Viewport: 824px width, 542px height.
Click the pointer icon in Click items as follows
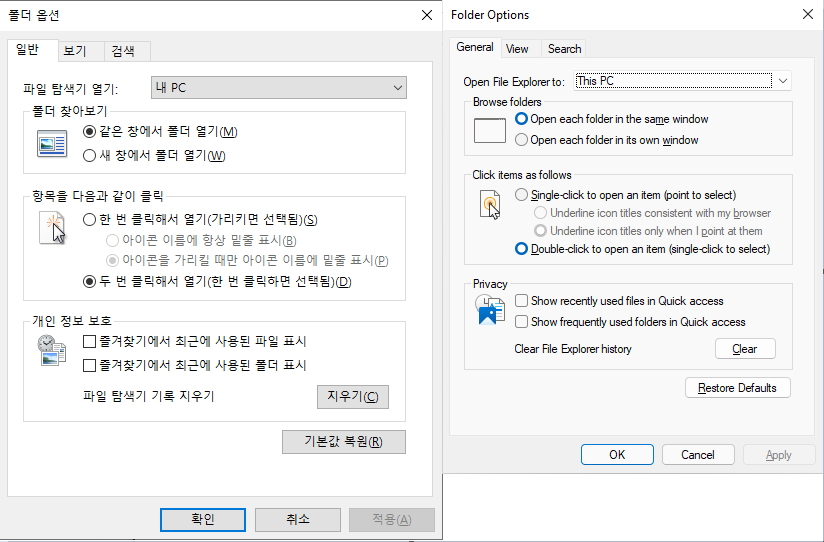(x=490, y=204)
